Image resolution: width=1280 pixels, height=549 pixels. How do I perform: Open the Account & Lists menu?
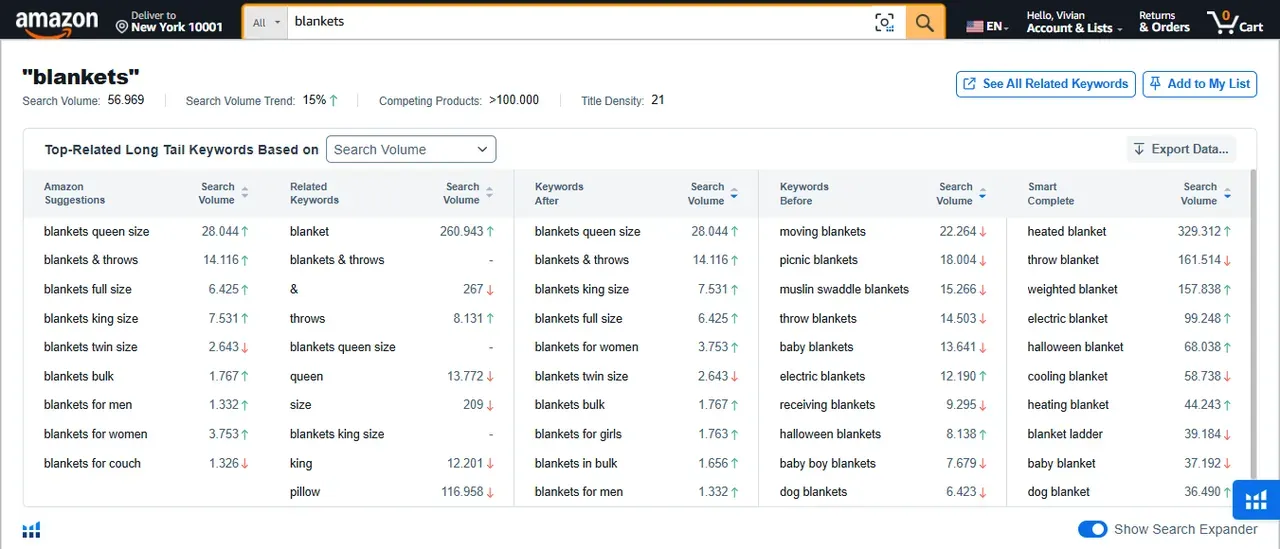click(1074, 22)
